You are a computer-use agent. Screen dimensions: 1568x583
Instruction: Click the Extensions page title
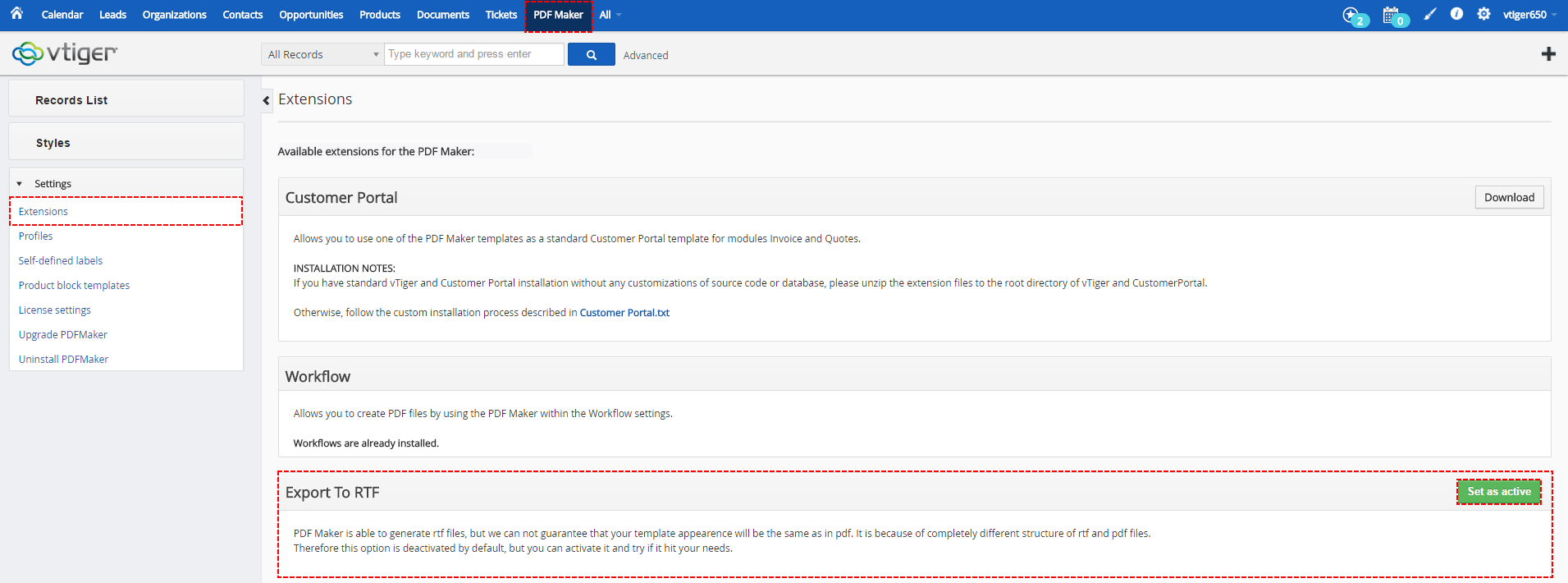[x=315, y=99]
